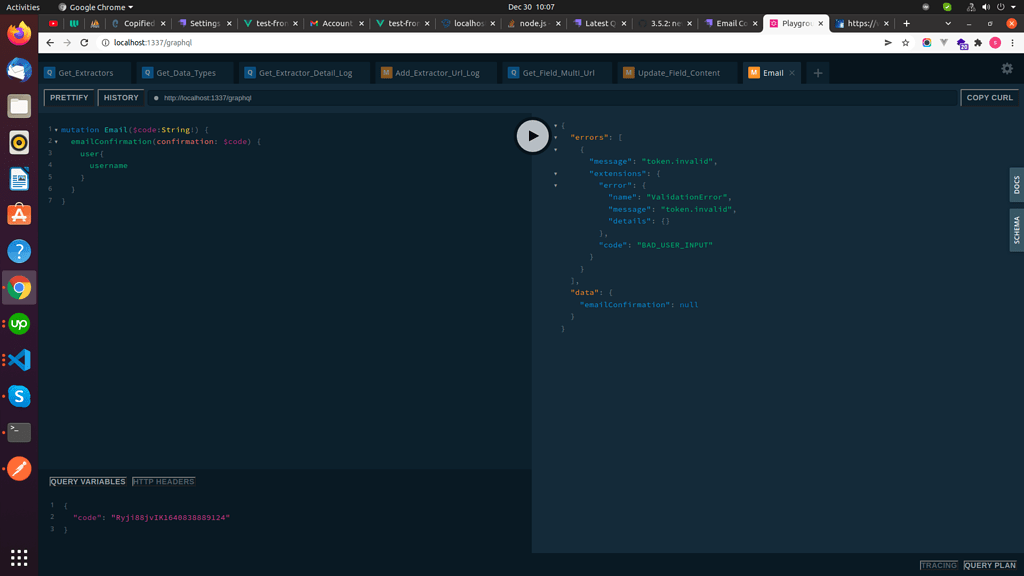The width and height of the screenshot is (1024, 576).
Task: Open the HISTORY panel
Action: coord(121,97)
